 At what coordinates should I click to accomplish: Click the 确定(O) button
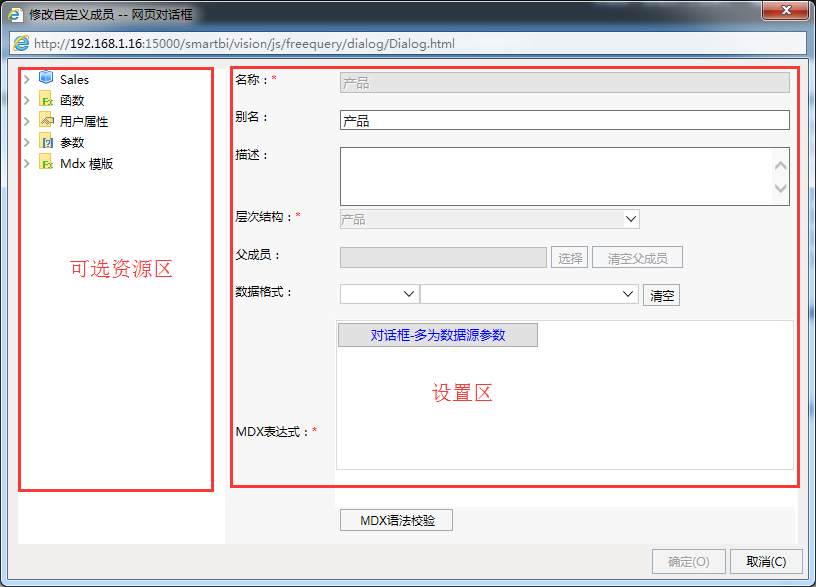point(688,562)
